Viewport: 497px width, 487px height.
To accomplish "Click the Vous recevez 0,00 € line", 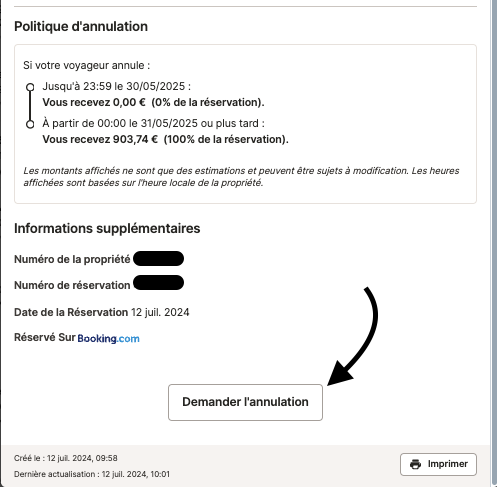I will pyautogui.click(x=153, y=102).
